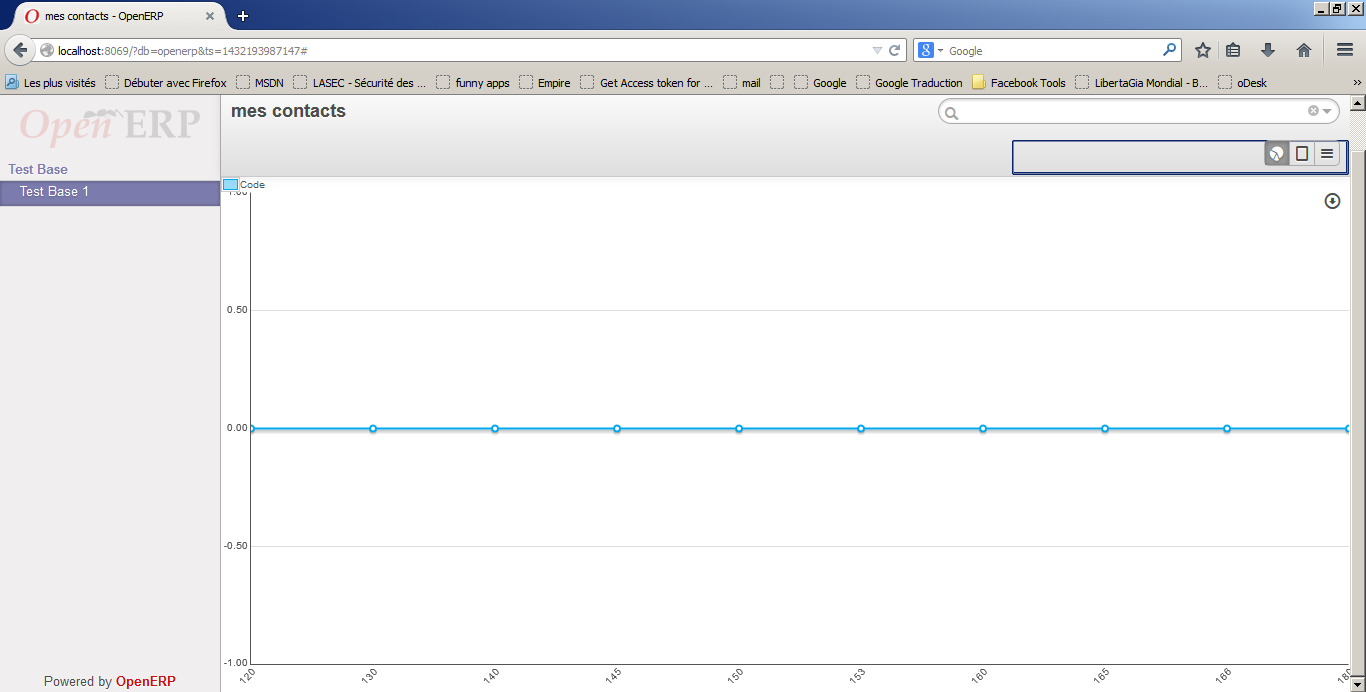The image size is (1366, 692).
Task: Open history dropdown in URL bar
Action: pyautogui.click(x=877, y=50)
